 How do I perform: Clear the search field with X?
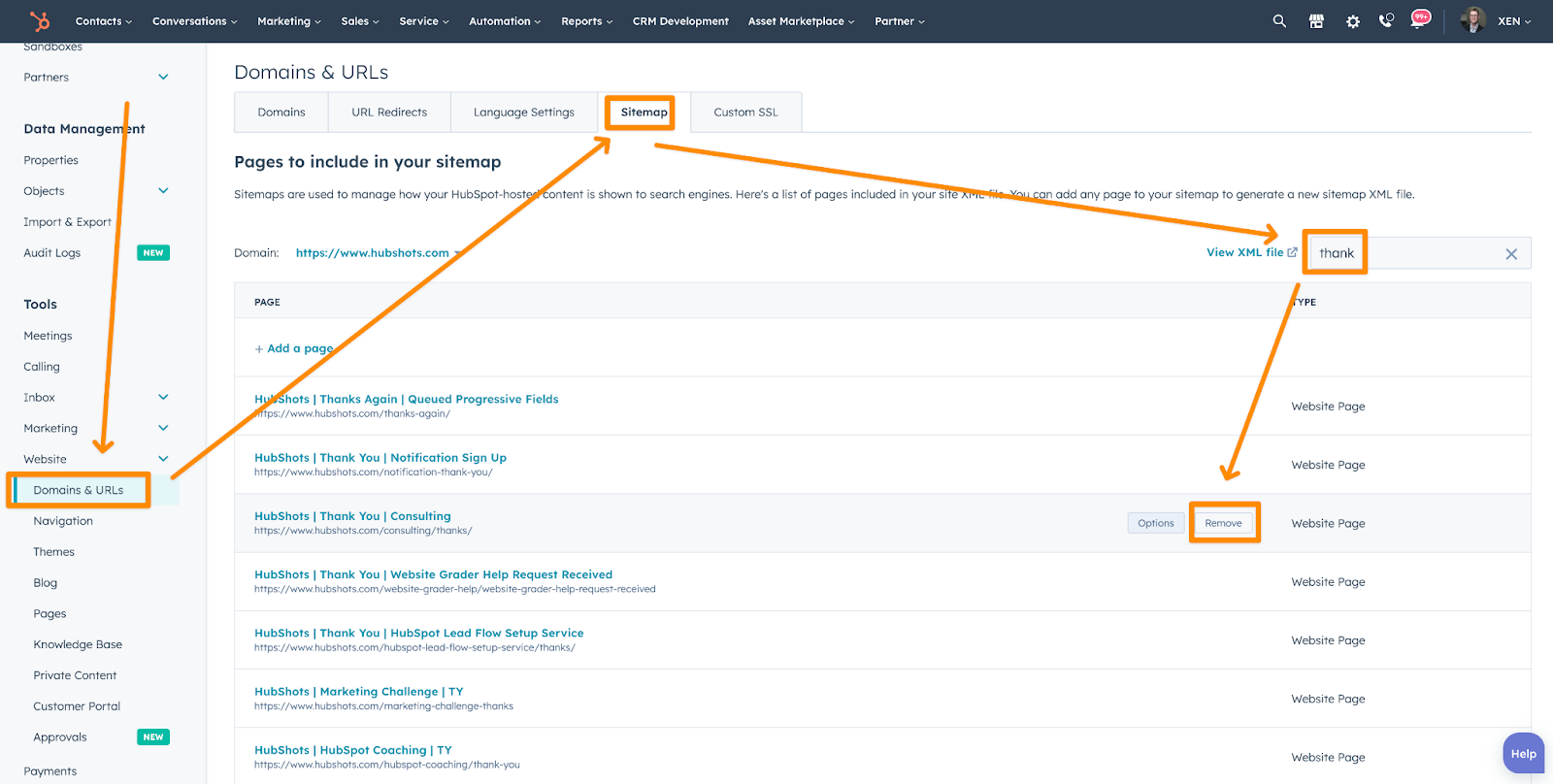click(1510, 254)
